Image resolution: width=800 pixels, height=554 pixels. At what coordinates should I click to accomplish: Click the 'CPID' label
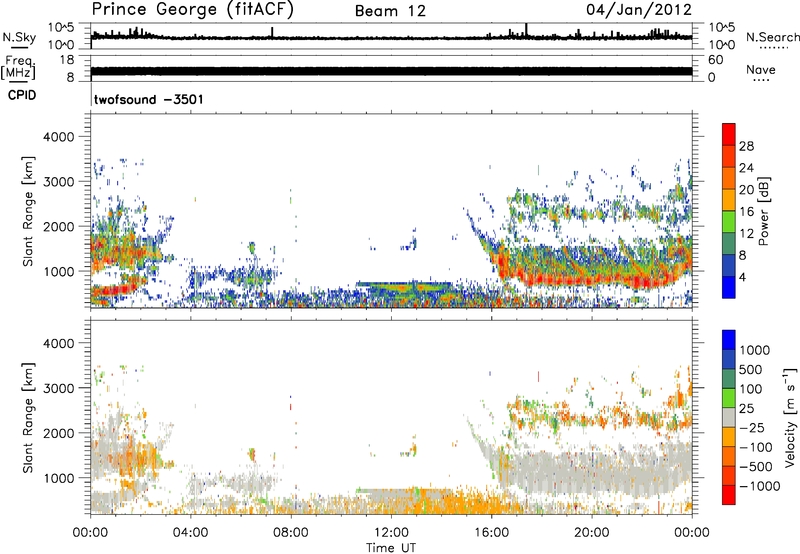click(x=22, y=95)
